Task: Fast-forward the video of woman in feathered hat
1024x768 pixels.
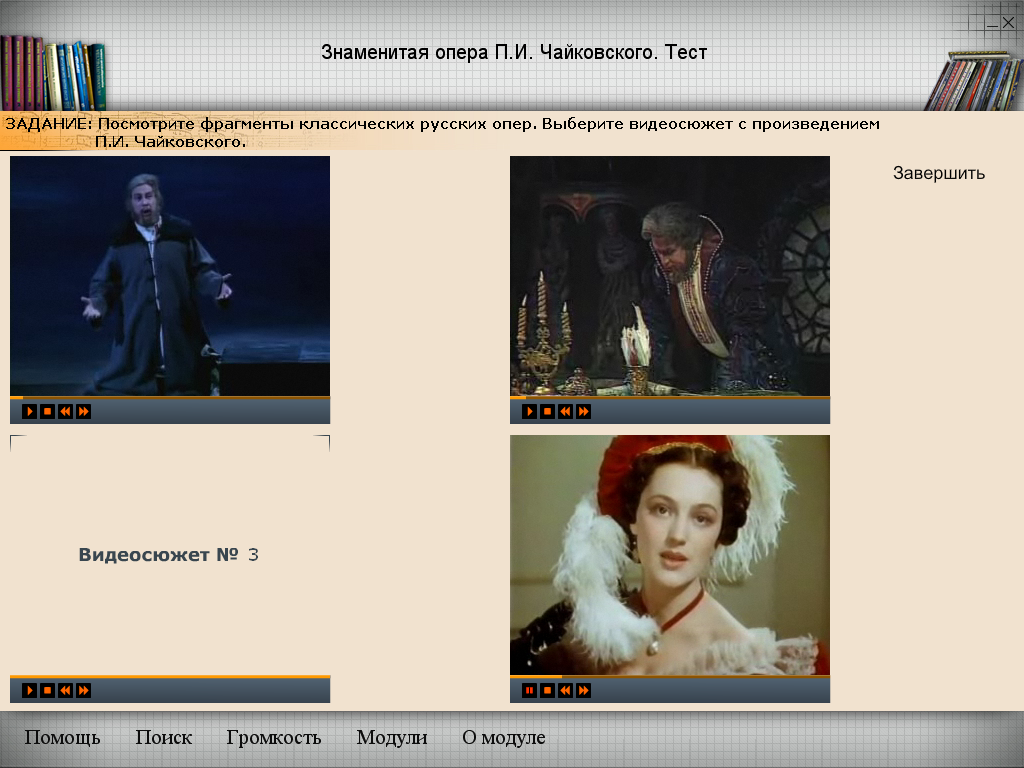Action: click(584, 690)
